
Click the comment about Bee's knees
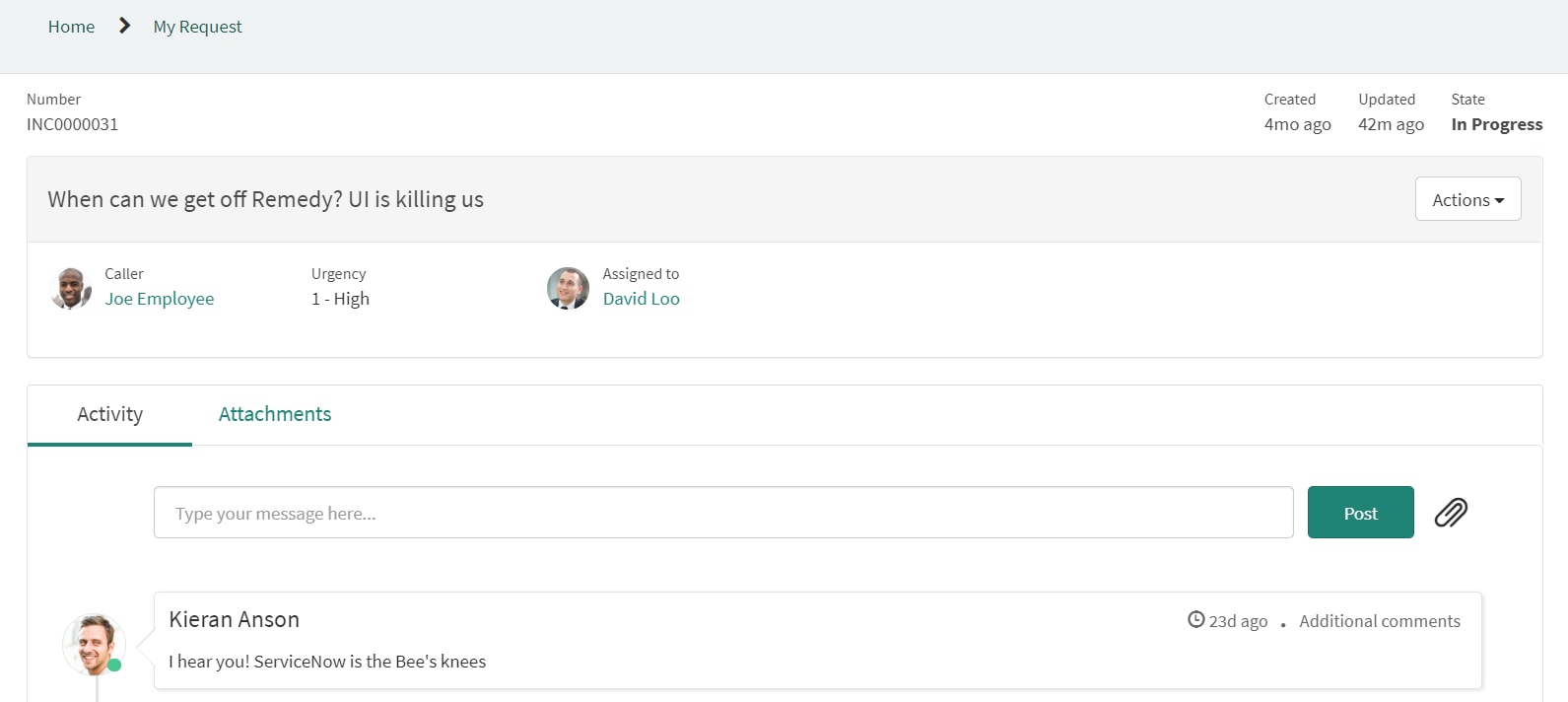327,662
